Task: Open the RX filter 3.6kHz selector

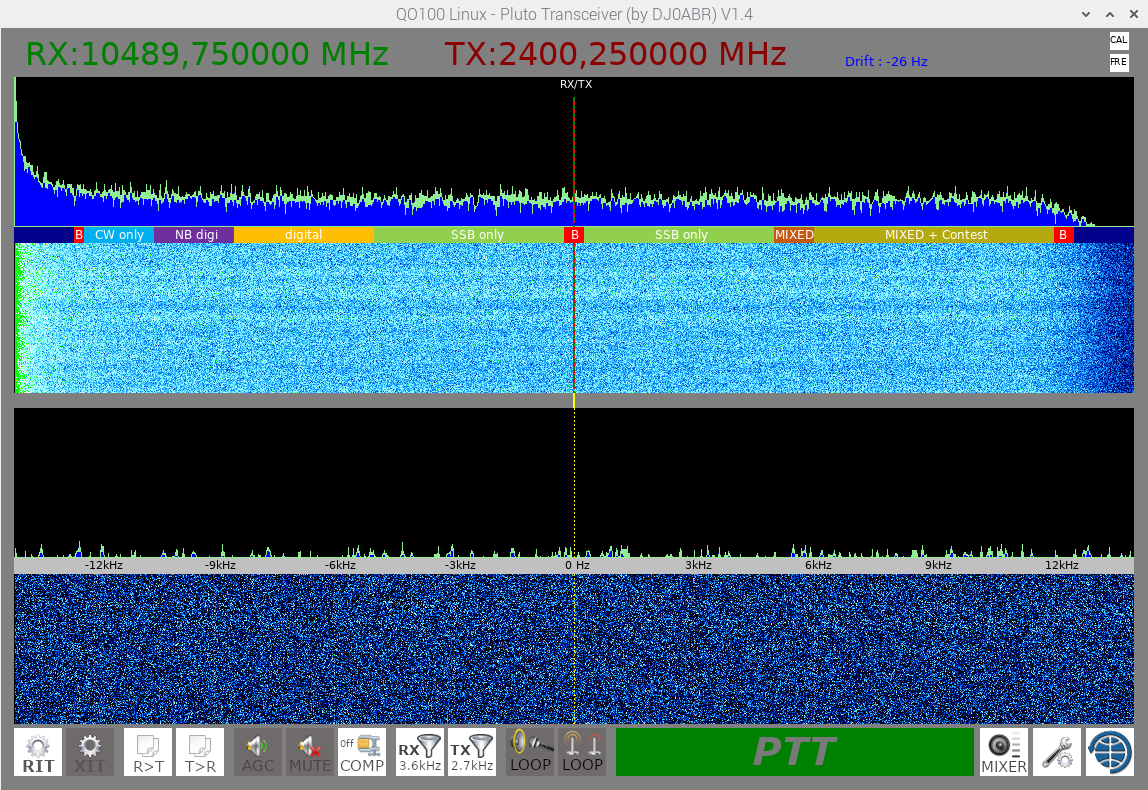Action: pyautogui.click(x=420, y=752)
